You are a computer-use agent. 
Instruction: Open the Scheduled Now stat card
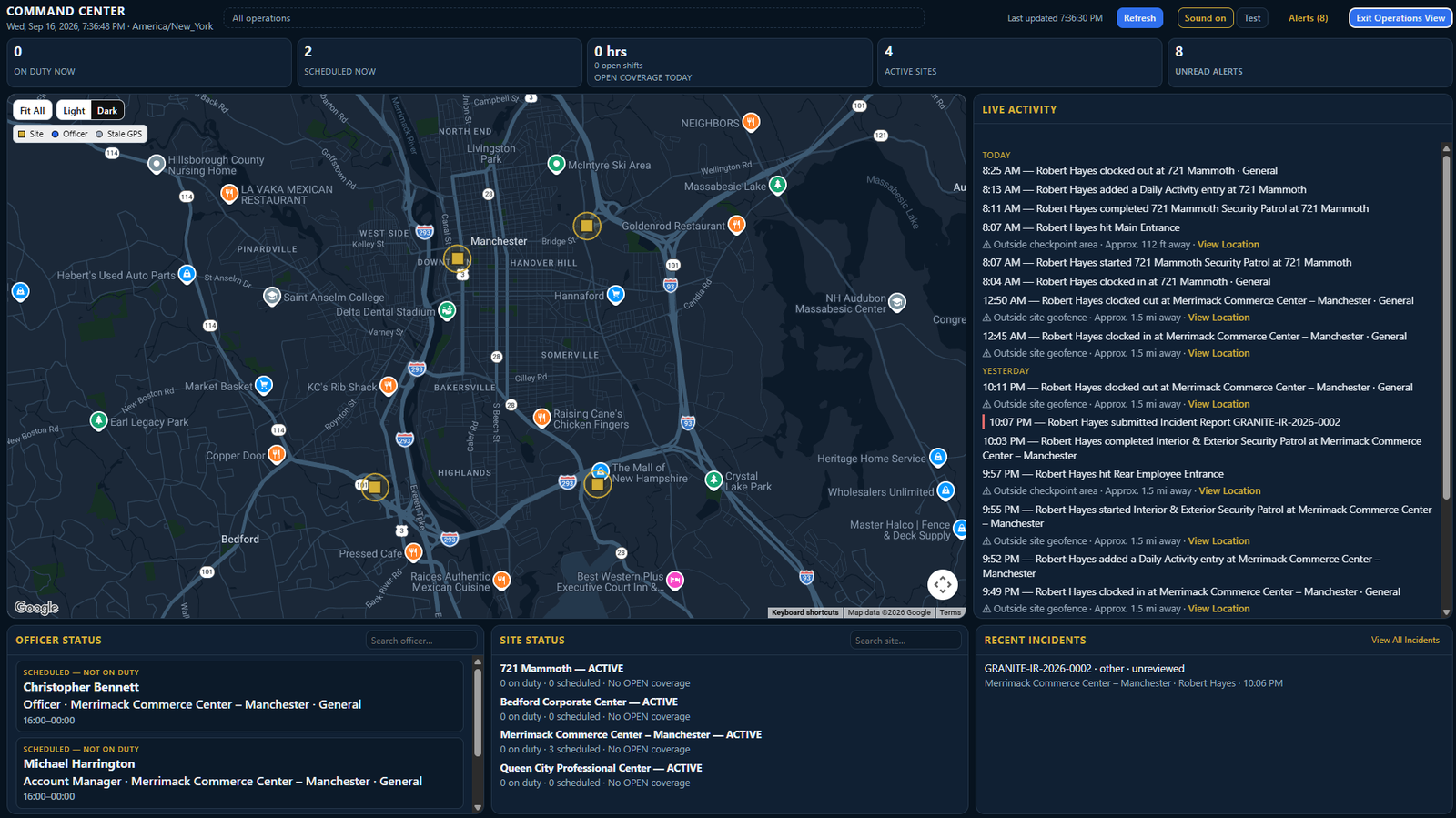tap(440, 63)
